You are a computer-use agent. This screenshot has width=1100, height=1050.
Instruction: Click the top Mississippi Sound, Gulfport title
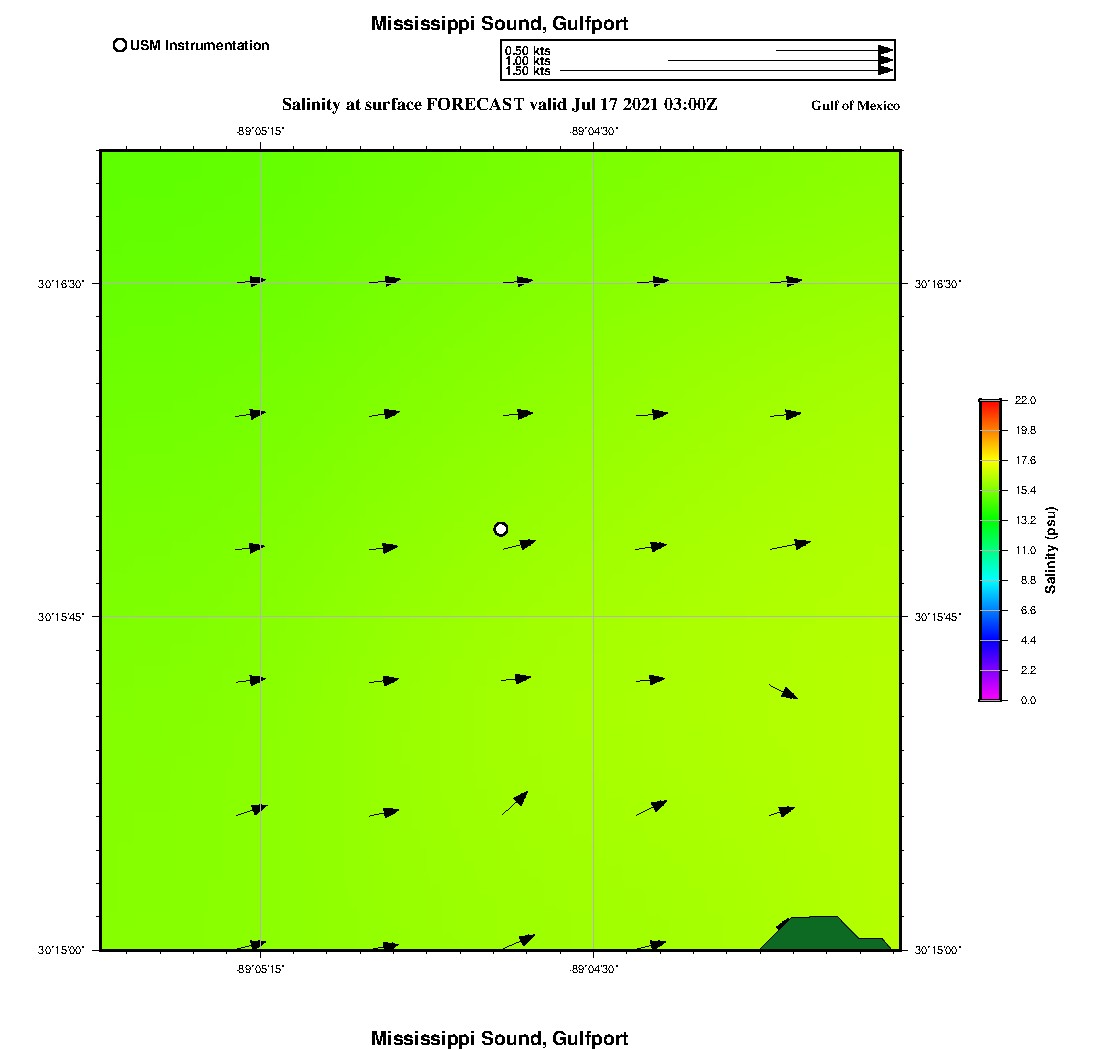click(499, 23)
